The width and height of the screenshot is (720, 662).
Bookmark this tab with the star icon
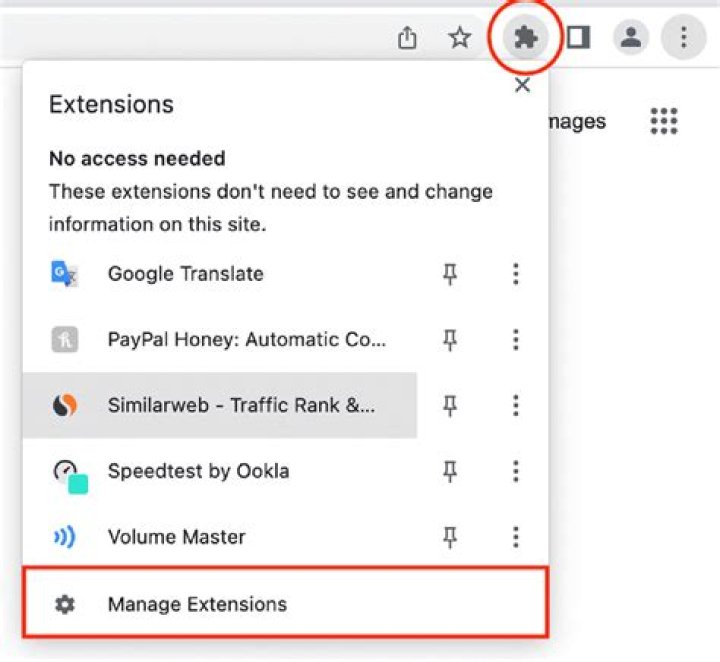pos(460,37)
